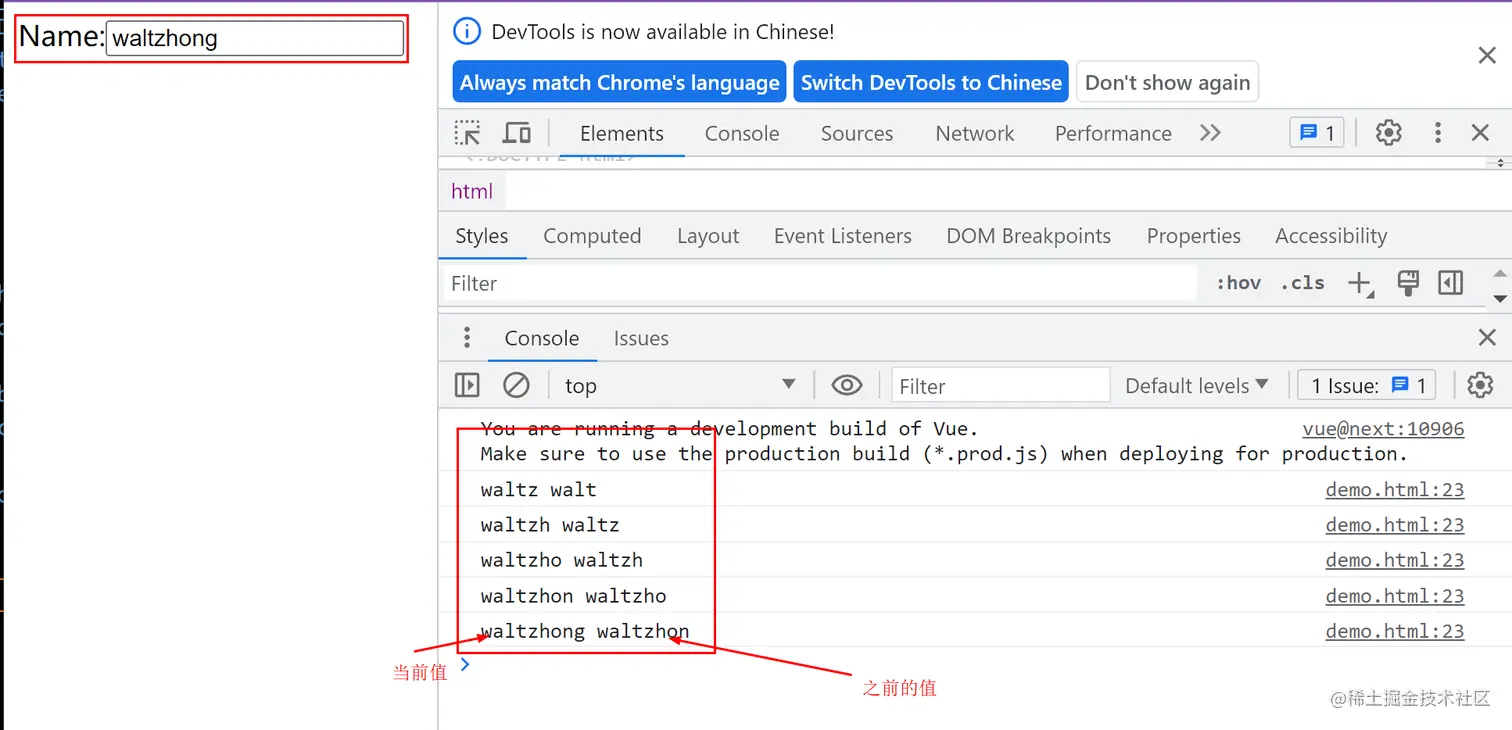Click Switch DevTools to Chinese button

click(931, 83)
